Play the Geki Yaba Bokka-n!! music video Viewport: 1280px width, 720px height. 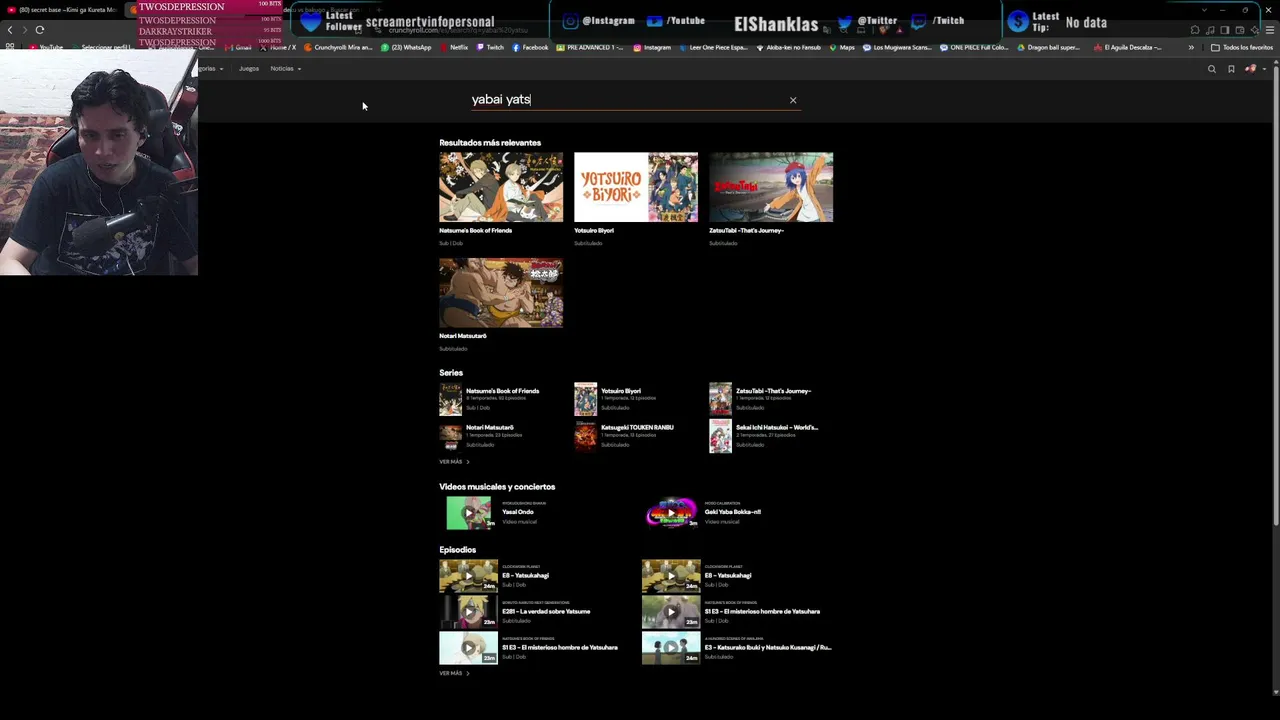point(671,513)
